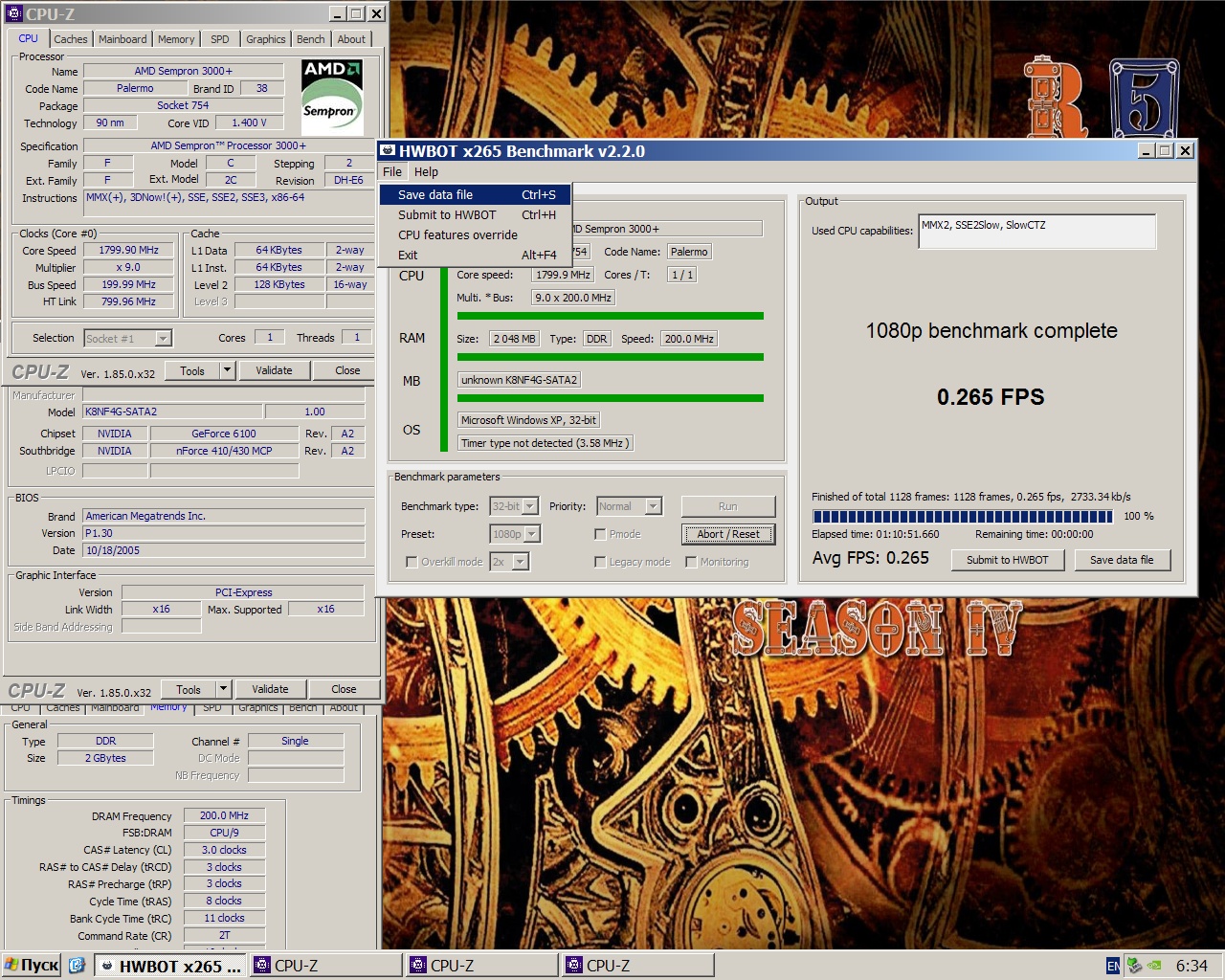This screenshot has height=980, width=1225.
Task: Choose Exit from the File menu
Action: (476, 255)
